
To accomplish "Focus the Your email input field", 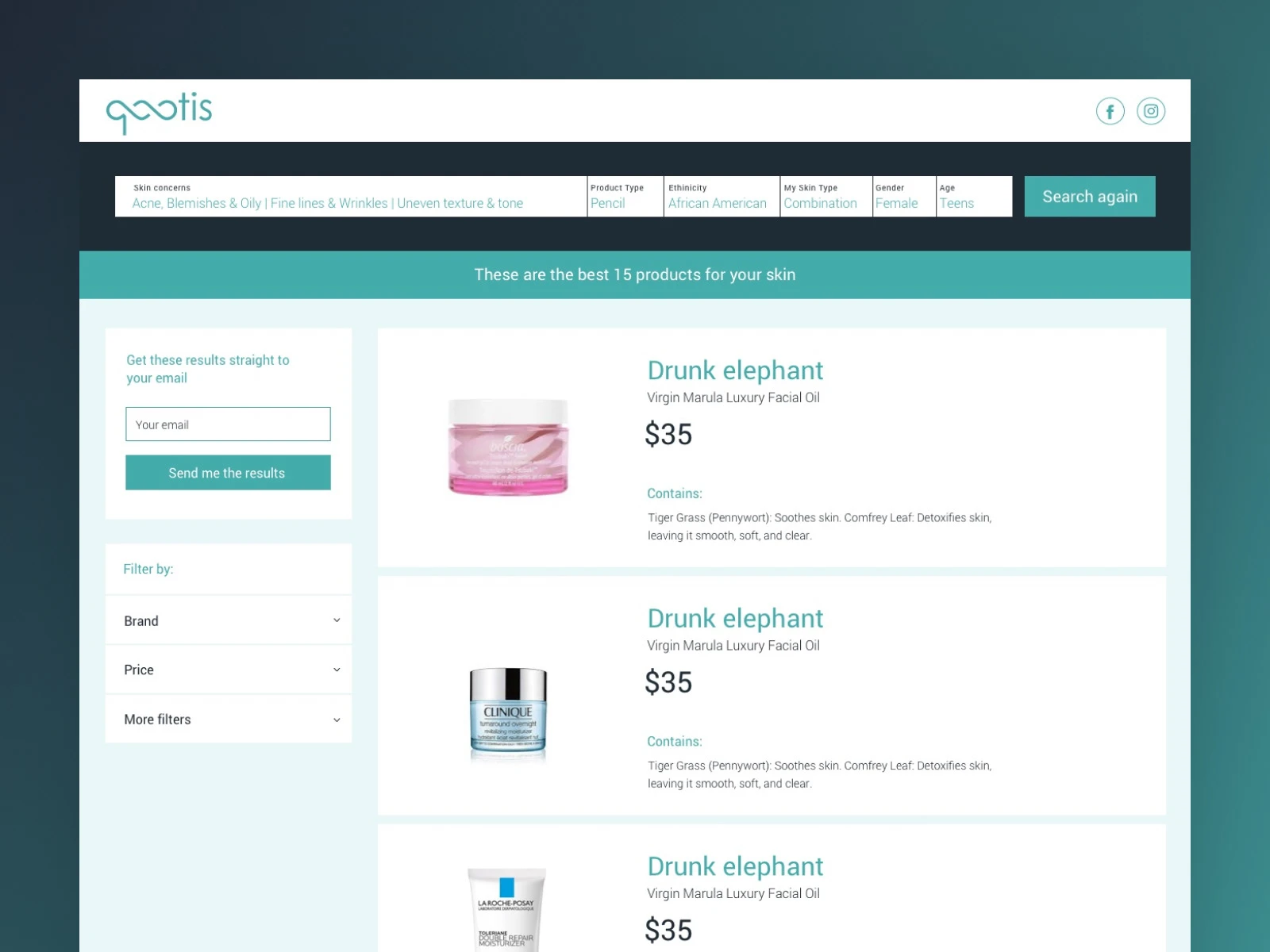I will [228, 424].
